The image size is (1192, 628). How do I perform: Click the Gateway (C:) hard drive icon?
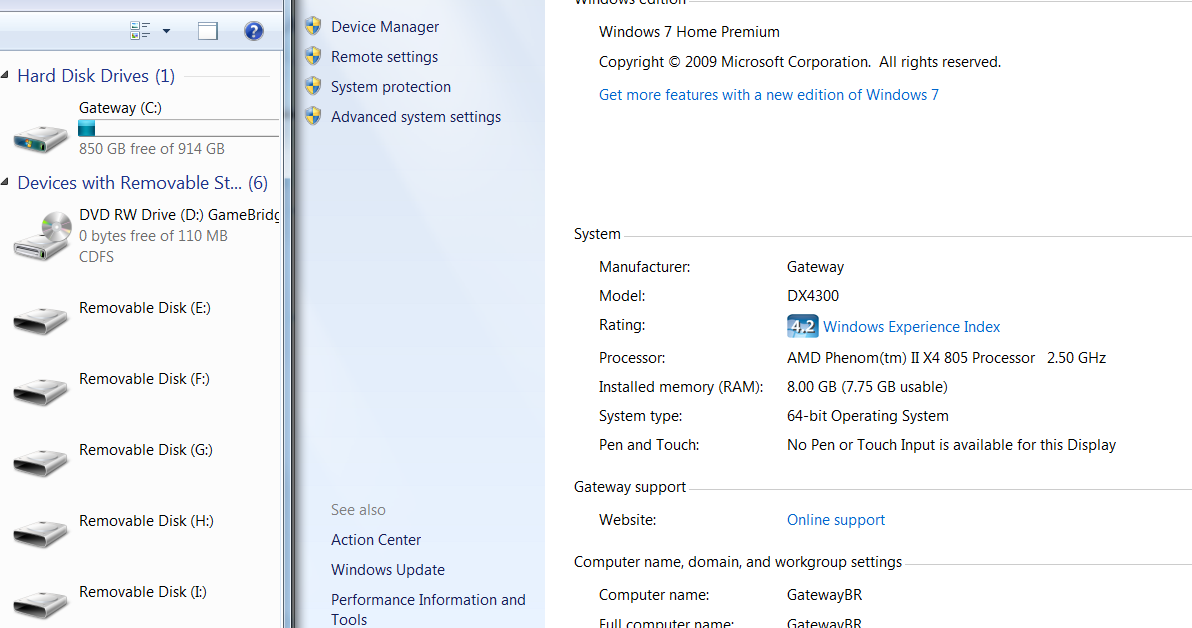pos(42,136)
